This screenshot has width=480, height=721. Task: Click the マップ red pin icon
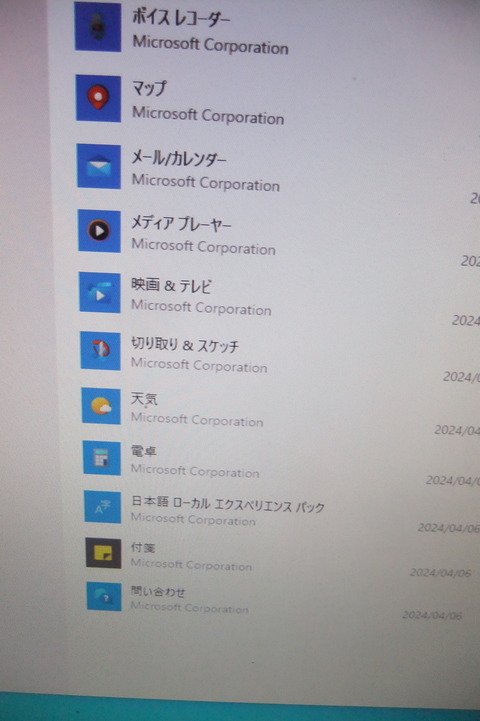(x=98, y=98)
